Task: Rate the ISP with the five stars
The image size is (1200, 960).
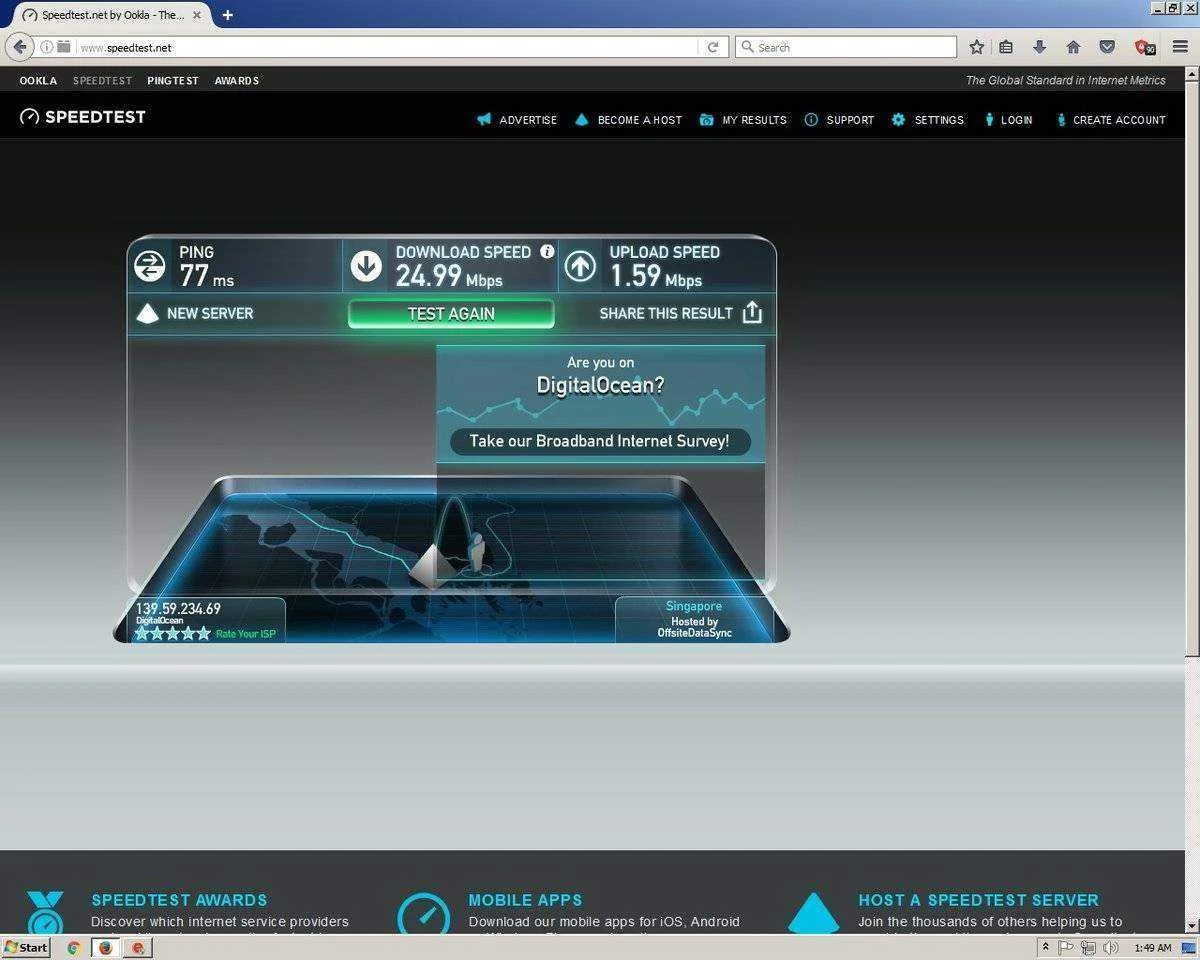Action: point(173,633)
